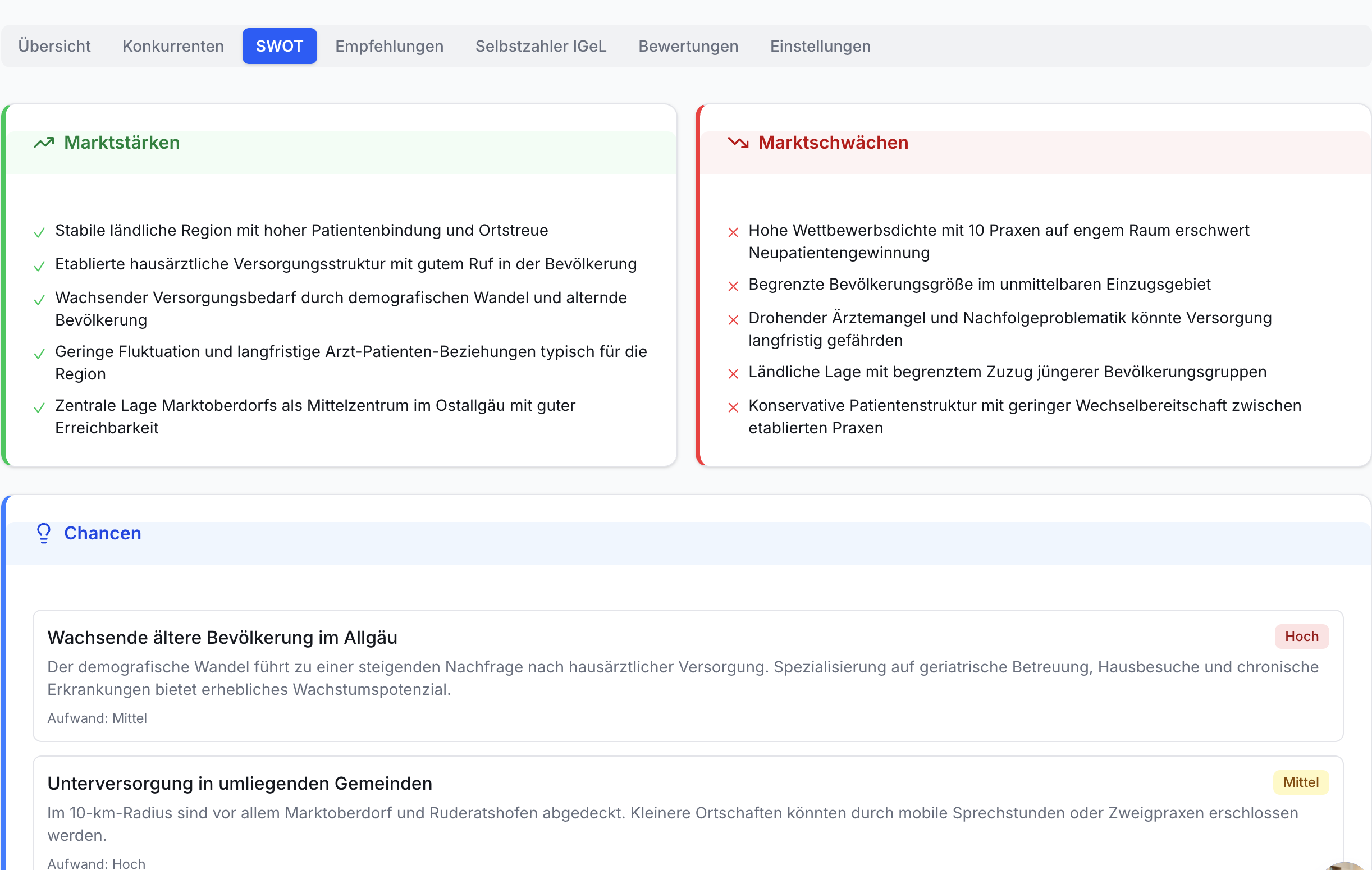Click the red X next to 'Begrenzte Bevölkerungsgröße'
1372x870 pixels.
click(x=733, y=286)
